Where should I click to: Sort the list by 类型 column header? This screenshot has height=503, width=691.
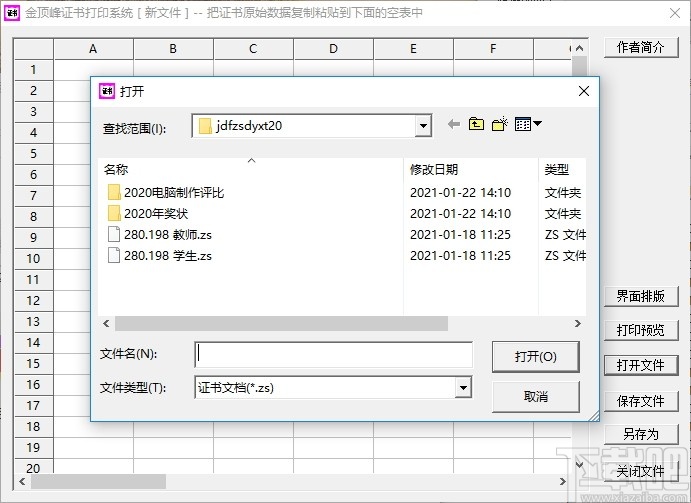[x=562, y=170]
